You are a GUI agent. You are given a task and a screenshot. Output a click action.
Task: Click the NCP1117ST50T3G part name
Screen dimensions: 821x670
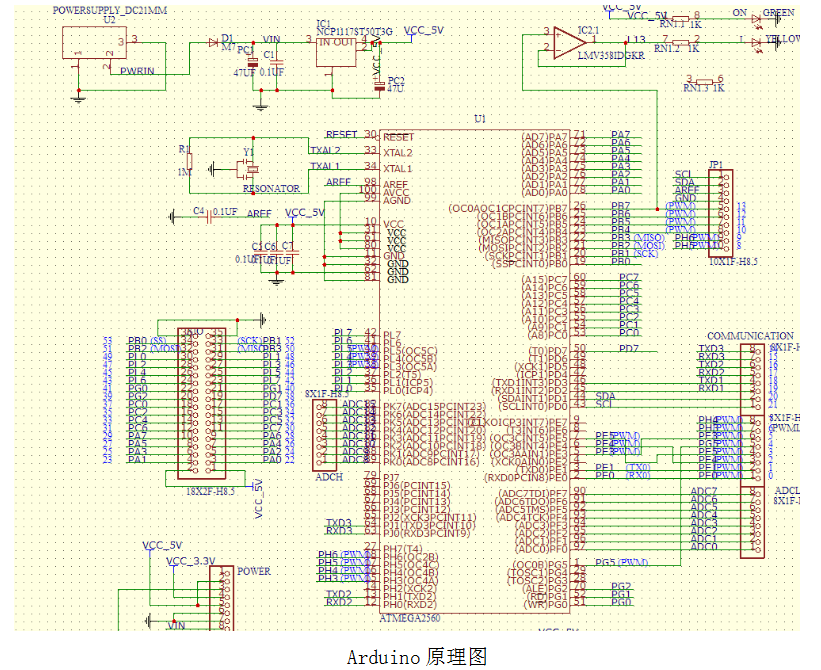coord(354,32)
